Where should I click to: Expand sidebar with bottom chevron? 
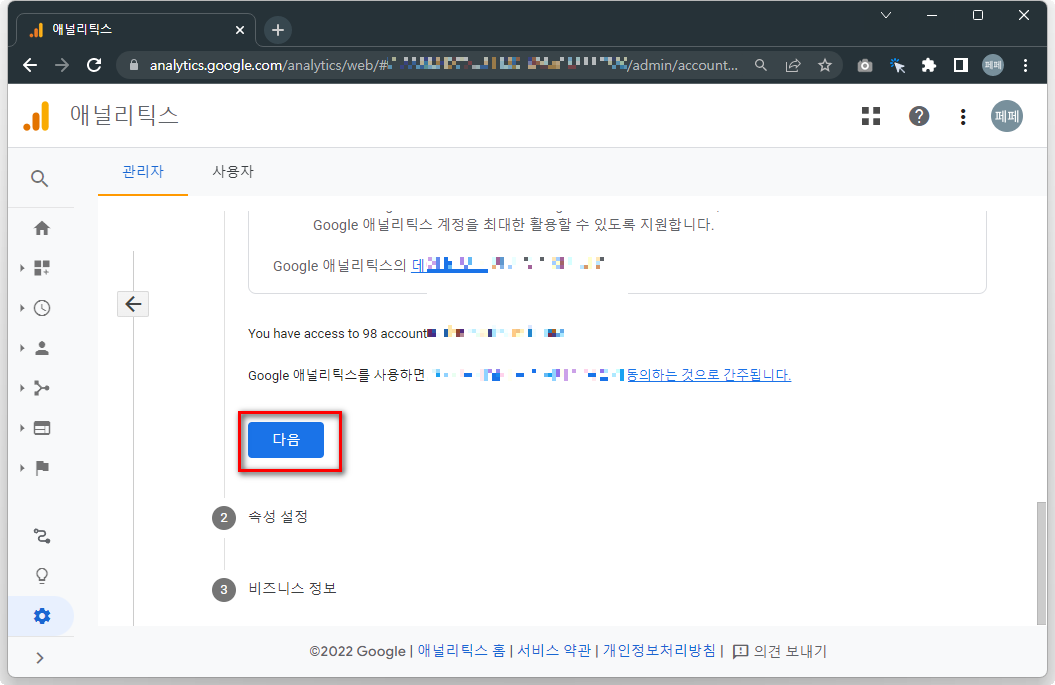40,657
